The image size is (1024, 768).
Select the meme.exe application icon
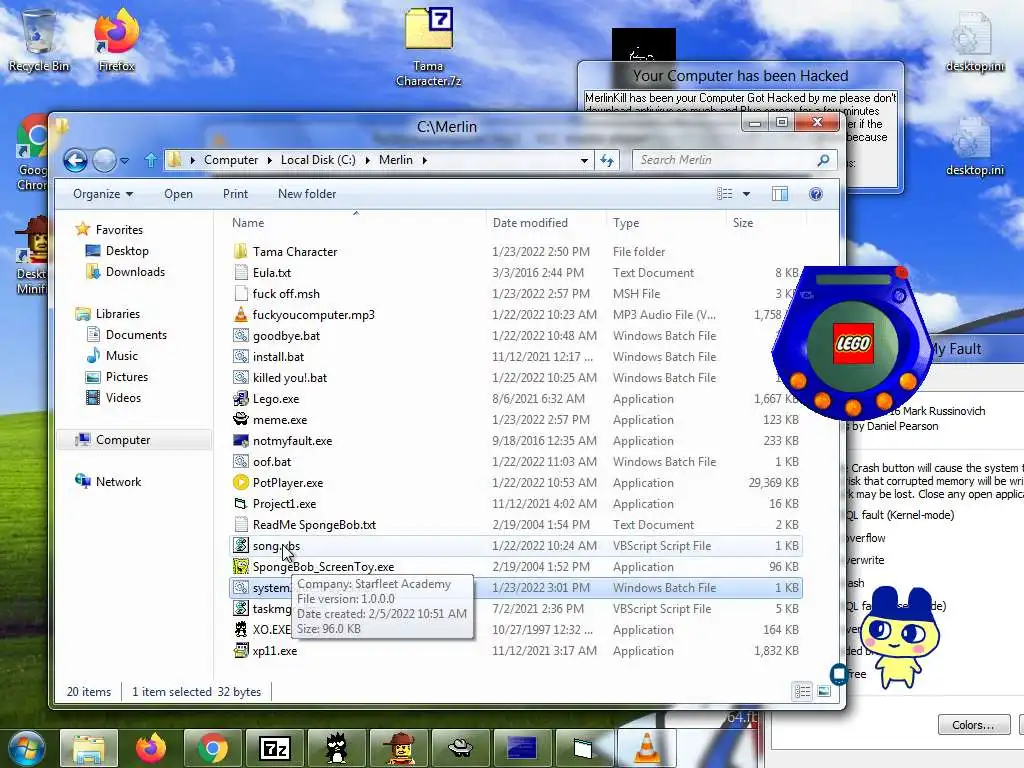pos(241,419)
